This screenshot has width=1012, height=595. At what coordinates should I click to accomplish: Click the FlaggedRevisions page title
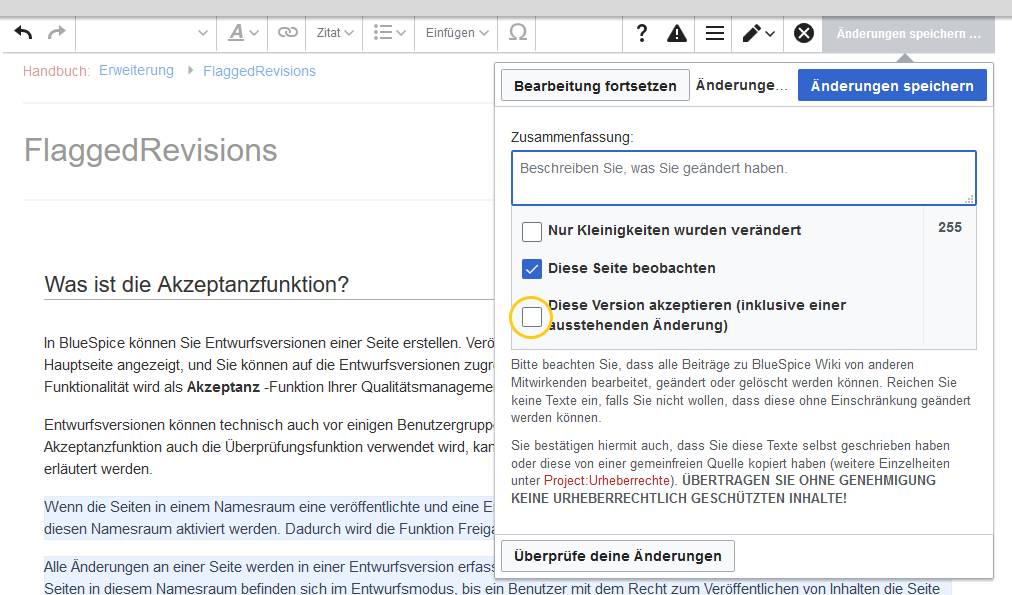[150, 150]
